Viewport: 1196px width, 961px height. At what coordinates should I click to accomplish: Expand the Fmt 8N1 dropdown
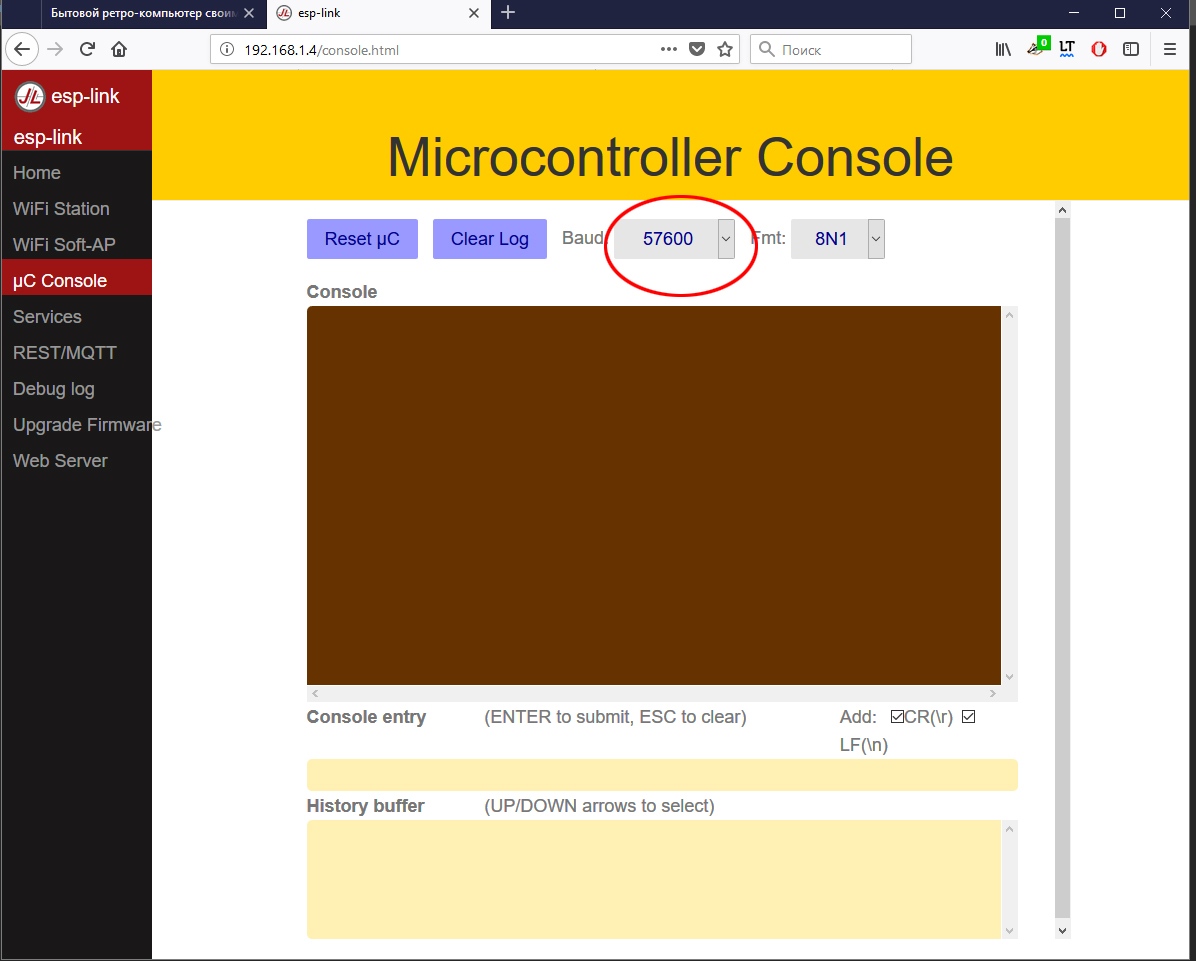point(838,240)
